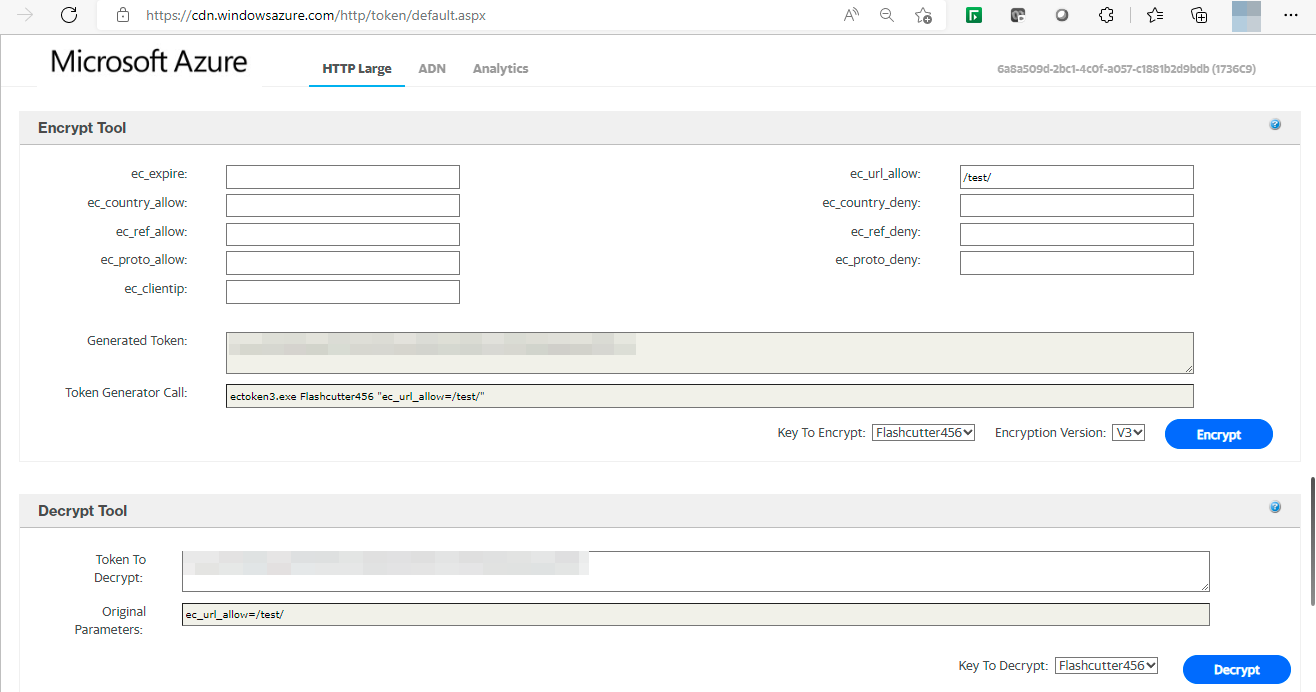The height and width of the screenshot is (692, 1316).
Task: Open the Key To Encrypt dropdown
Action: pyautogui.click(x=923, y=433)
